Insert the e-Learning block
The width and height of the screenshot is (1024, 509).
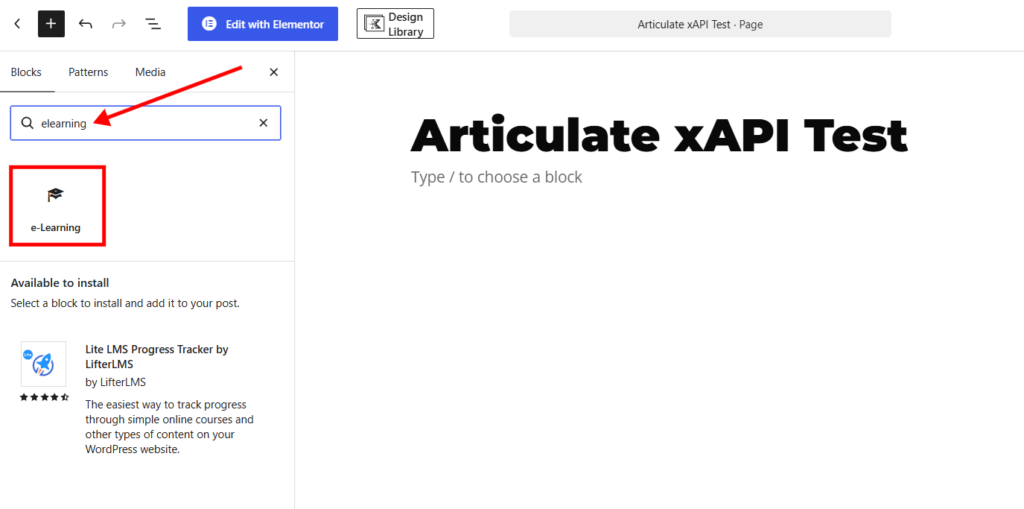(x=56, y=206)
